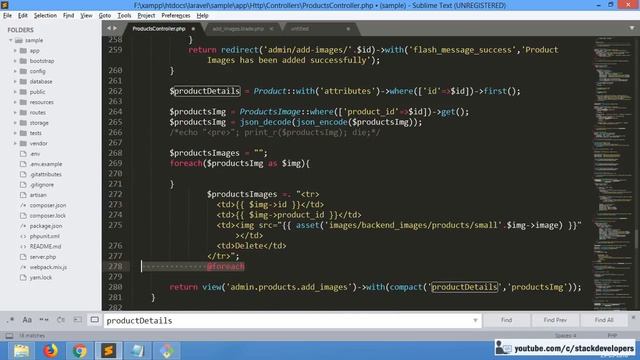This screenshot has width=640, height=360.
Task: Expand the resources folder
Action: coord(16,102)
